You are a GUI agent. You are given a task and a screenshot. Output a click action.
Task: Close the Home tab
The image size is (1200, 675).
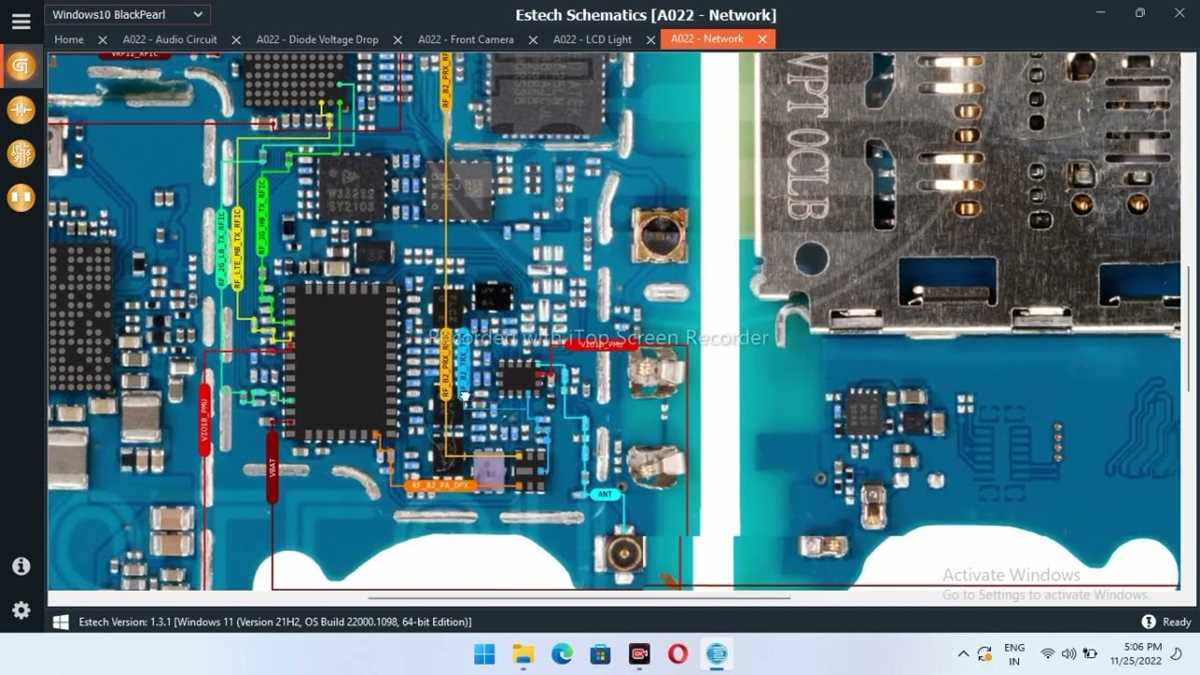(x=102, y=40)
